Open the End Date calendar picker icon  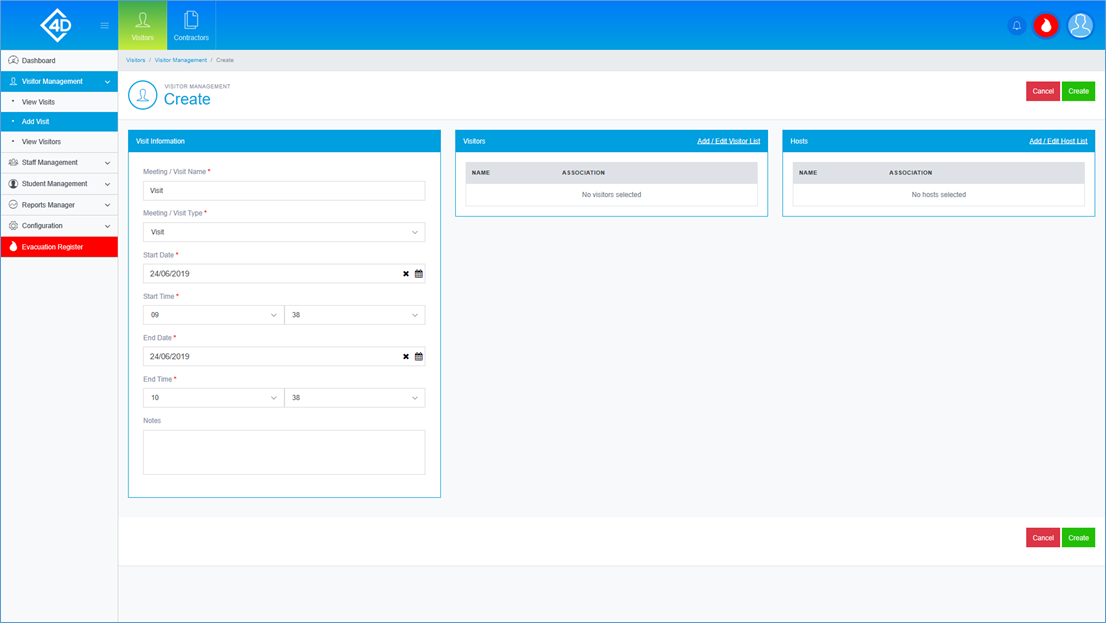point(419,356)
